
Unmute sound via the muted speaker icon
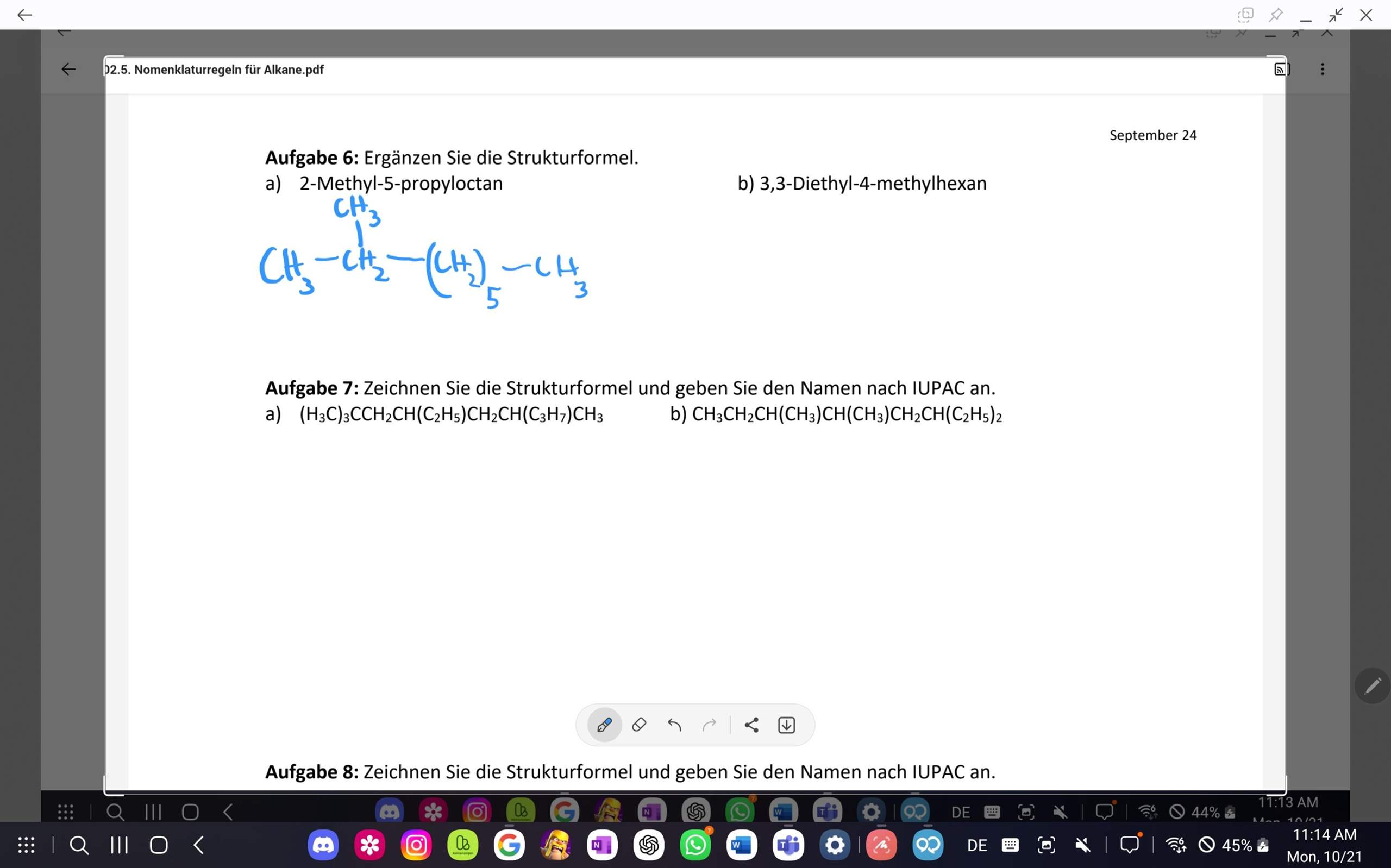pyautogui.click(x=1083, y=845)
